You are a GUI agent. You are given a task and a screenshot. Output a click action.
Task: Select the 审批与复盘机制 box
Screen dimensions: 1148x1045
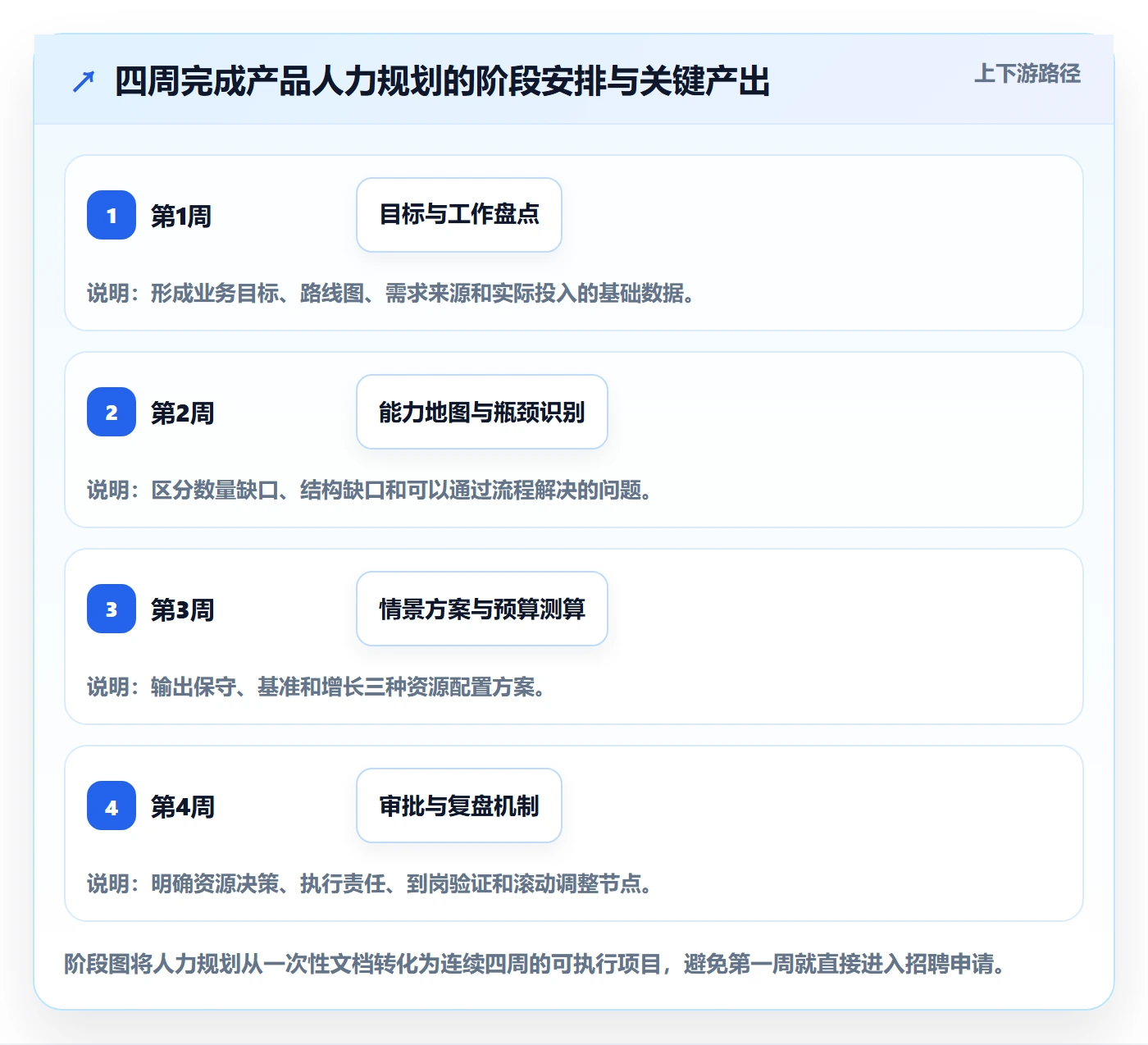coord(459,805)
